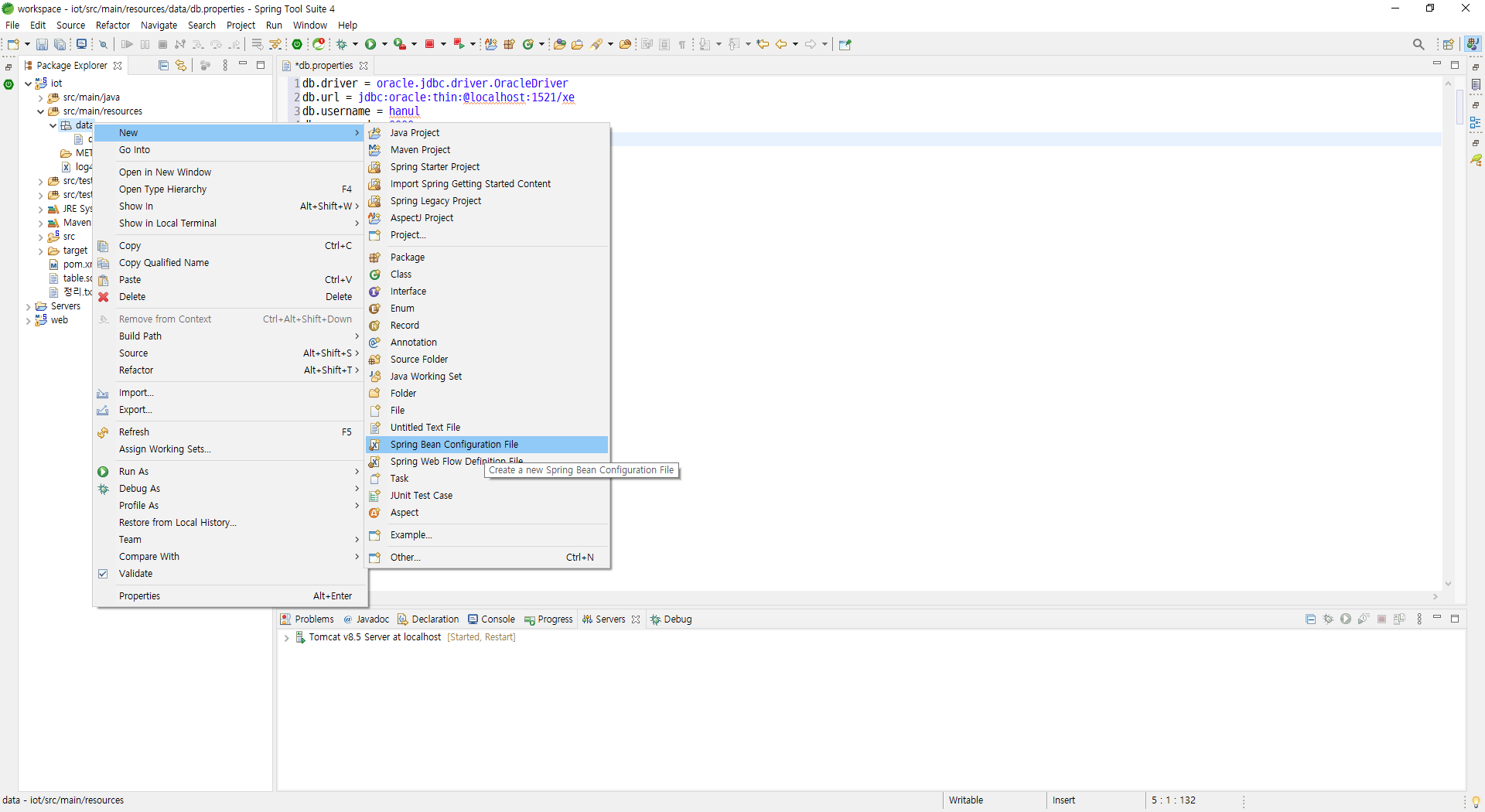Switch to the Problems tab
Viewport: 1485px width, 812px height.
point(307,619)
